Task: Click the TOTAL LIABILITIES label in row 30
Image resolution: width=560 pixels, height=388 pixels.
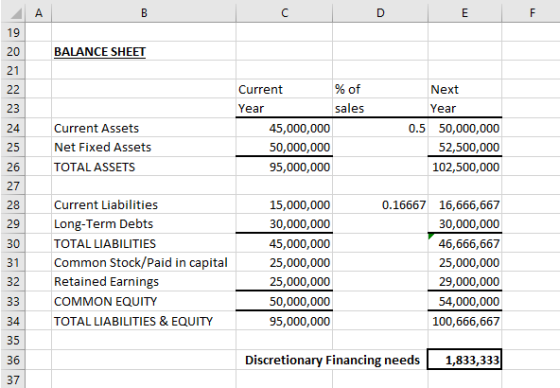Action: tap(105, 244)
